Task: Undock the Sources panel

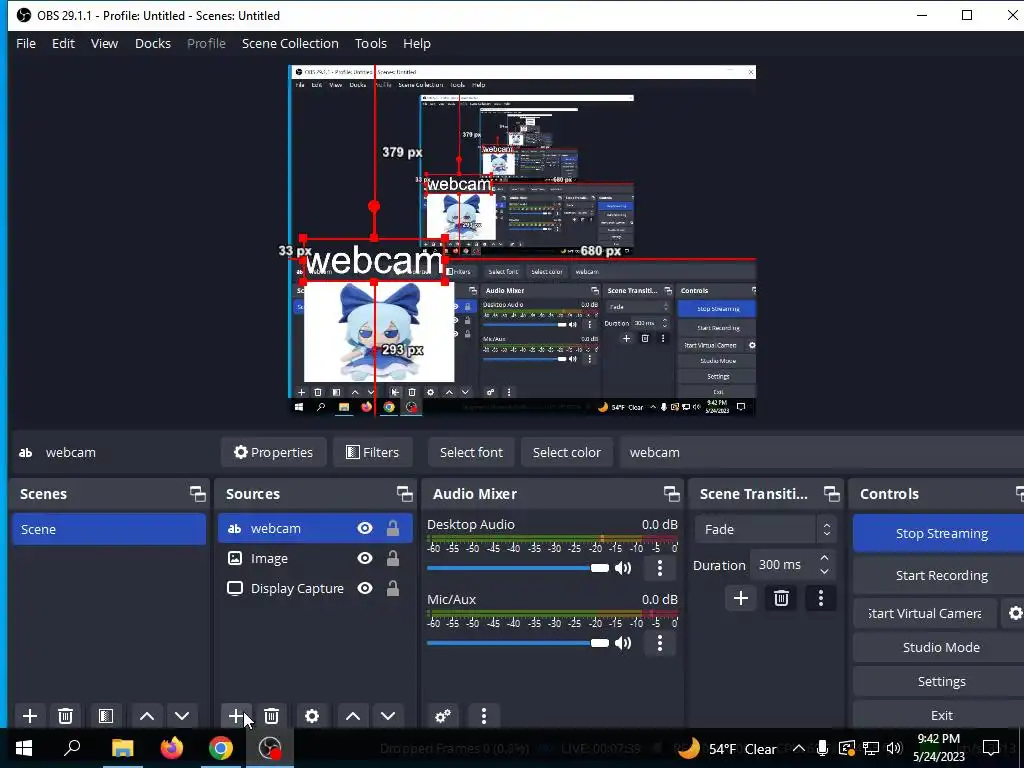Action: 404,494
